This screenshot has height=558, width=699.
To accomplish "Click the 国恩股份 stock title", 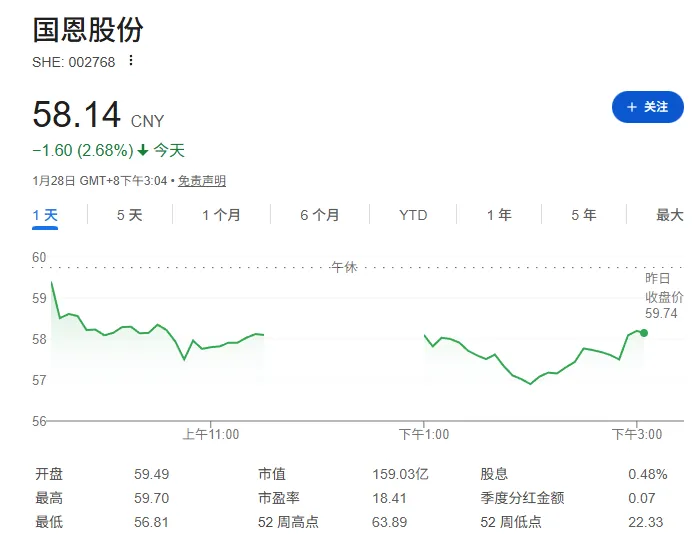I will [x=88, y=28].
